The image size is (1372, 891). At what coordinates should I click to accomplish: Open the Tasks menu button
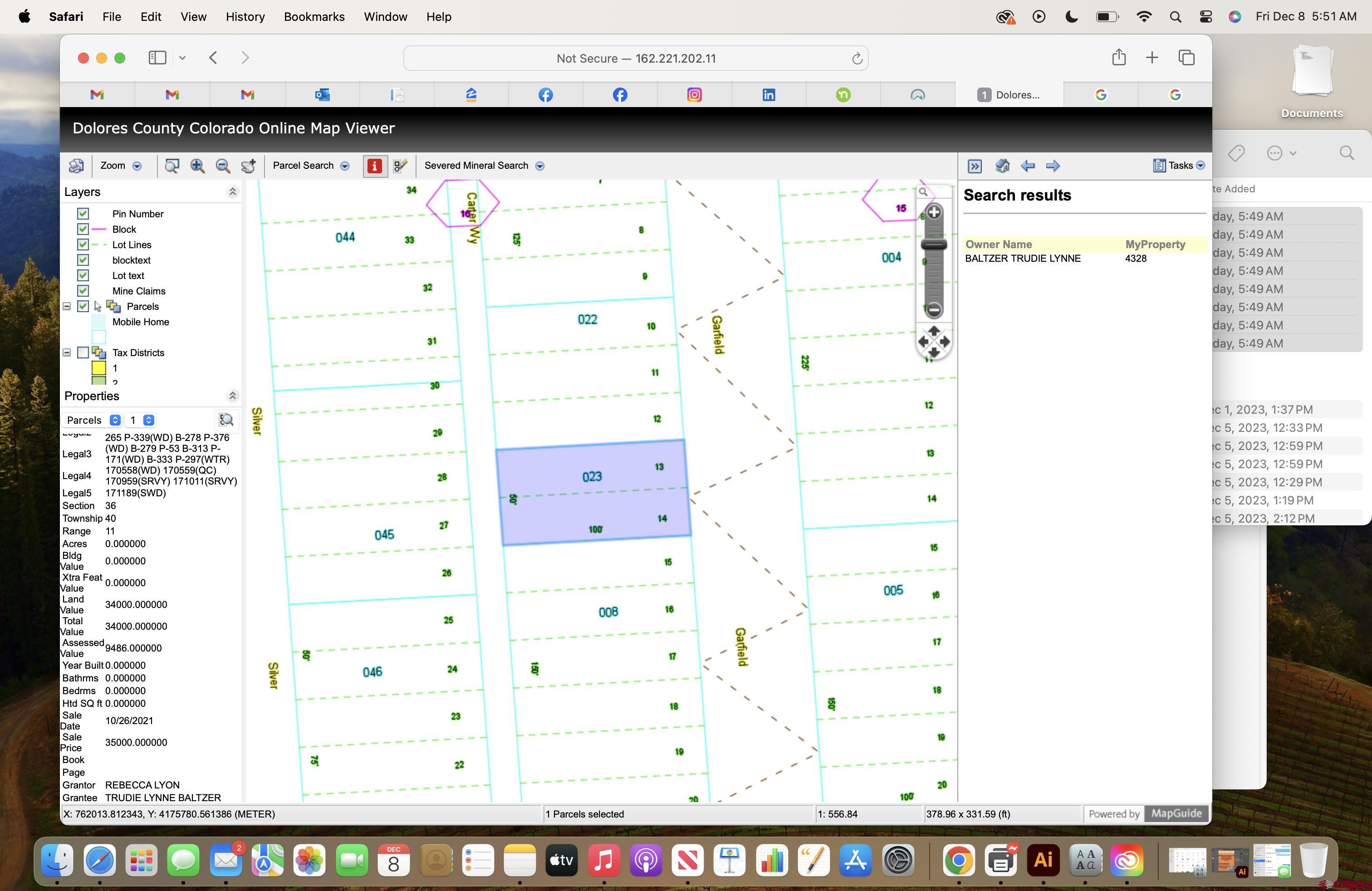(1179, 166)
